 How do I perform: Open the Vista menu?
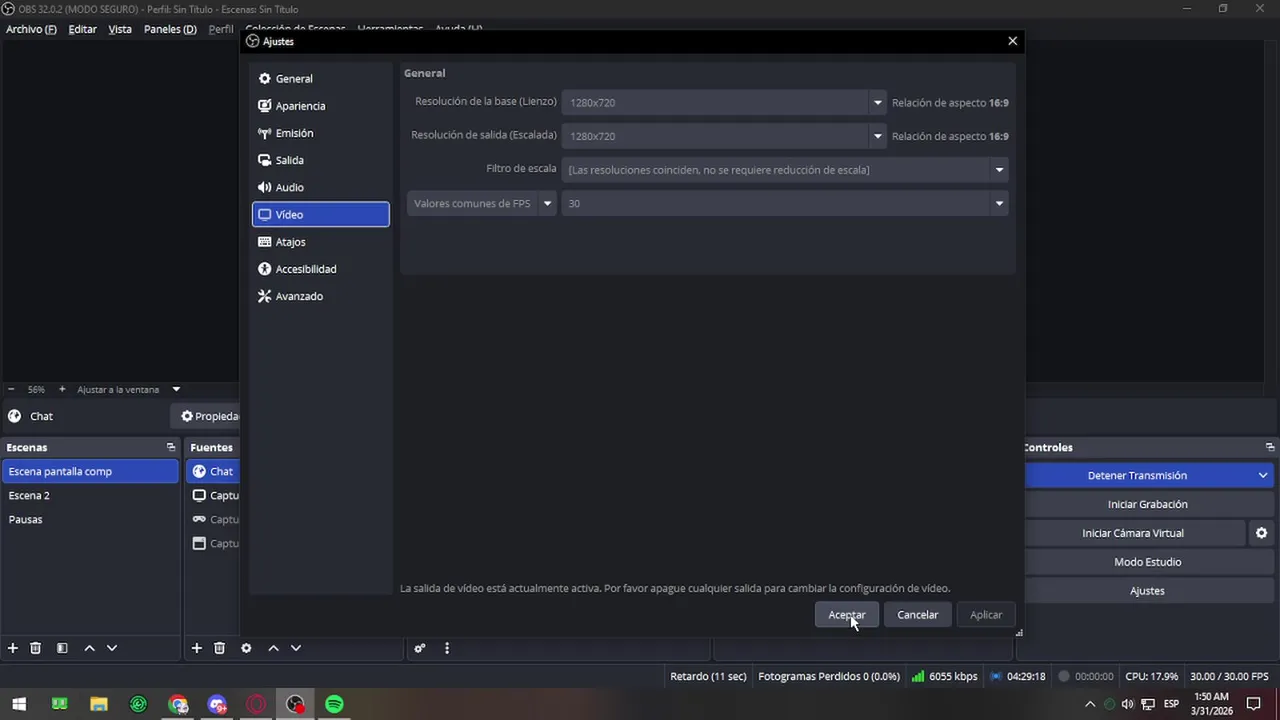click(x=120, y=29)
